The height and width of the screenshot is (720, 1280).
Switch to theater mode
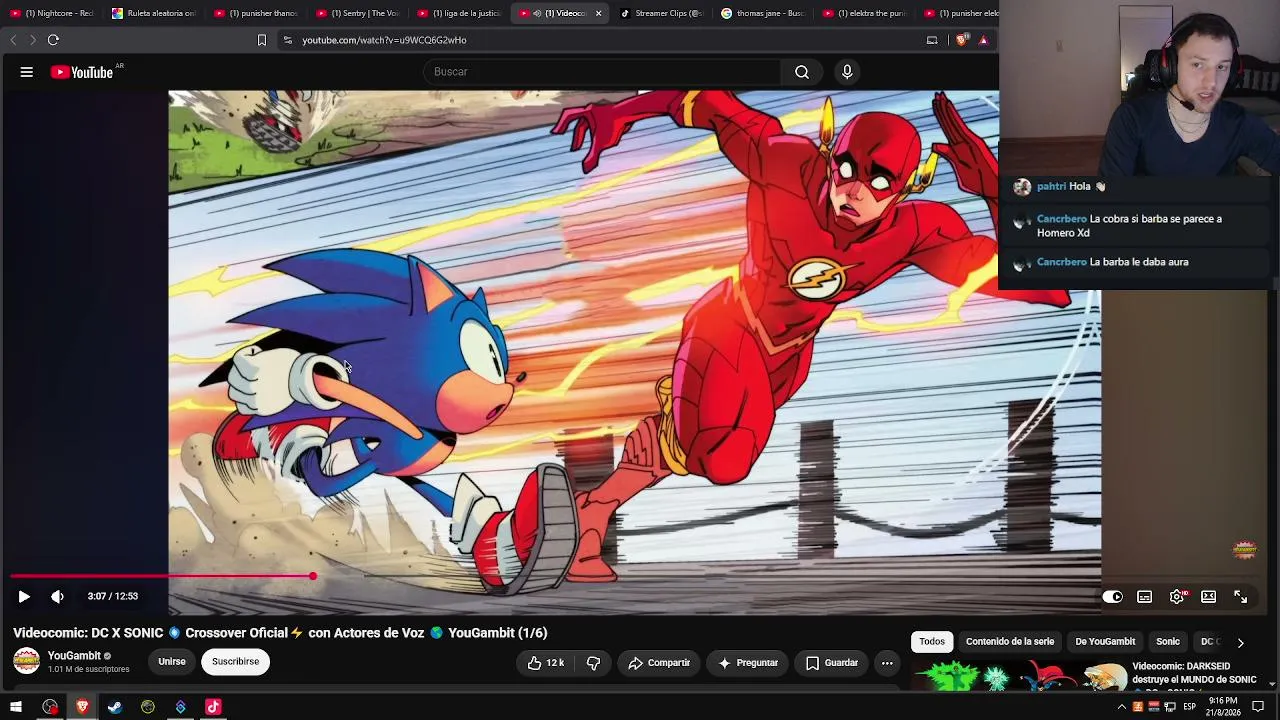(1208, 597)
